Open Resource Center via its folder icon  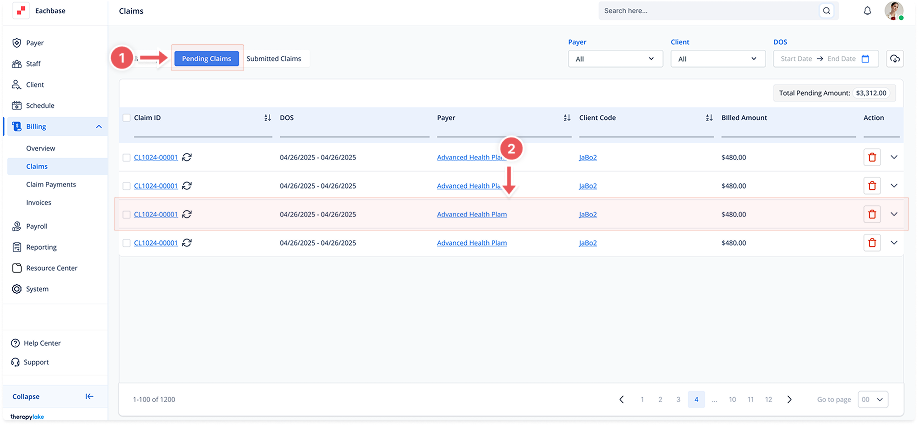point(17,268)
